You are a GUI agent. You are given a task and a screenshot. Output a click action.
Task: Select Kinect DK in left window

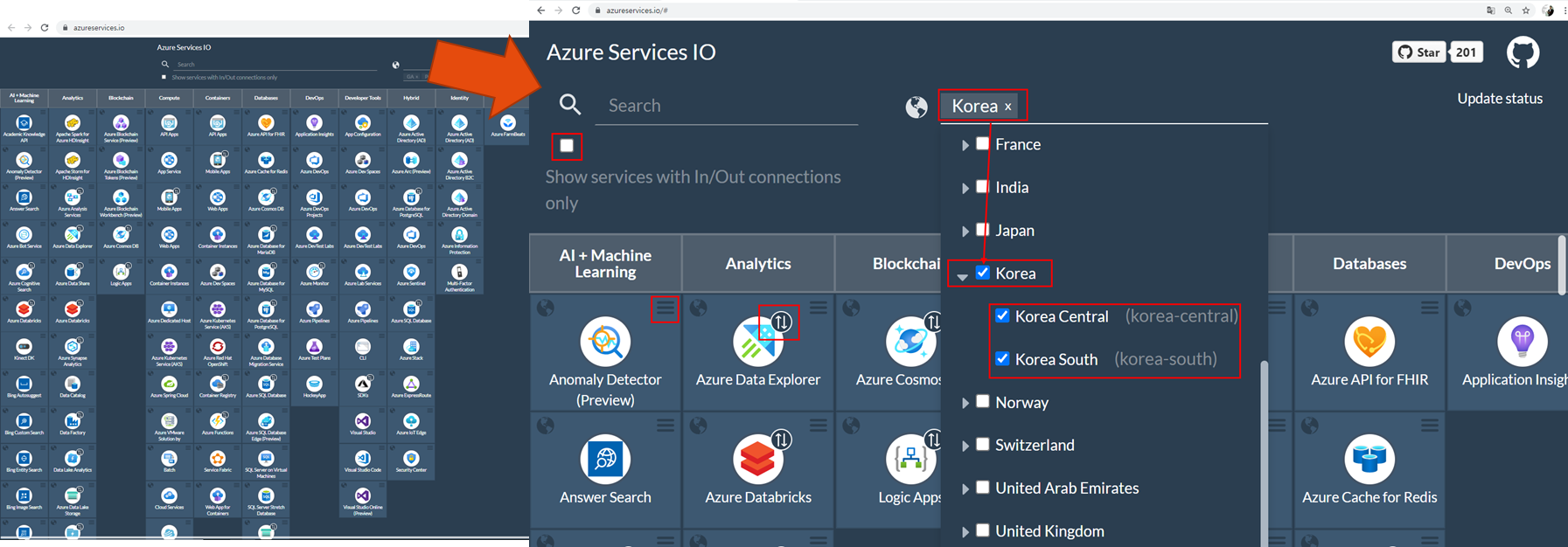24,350
